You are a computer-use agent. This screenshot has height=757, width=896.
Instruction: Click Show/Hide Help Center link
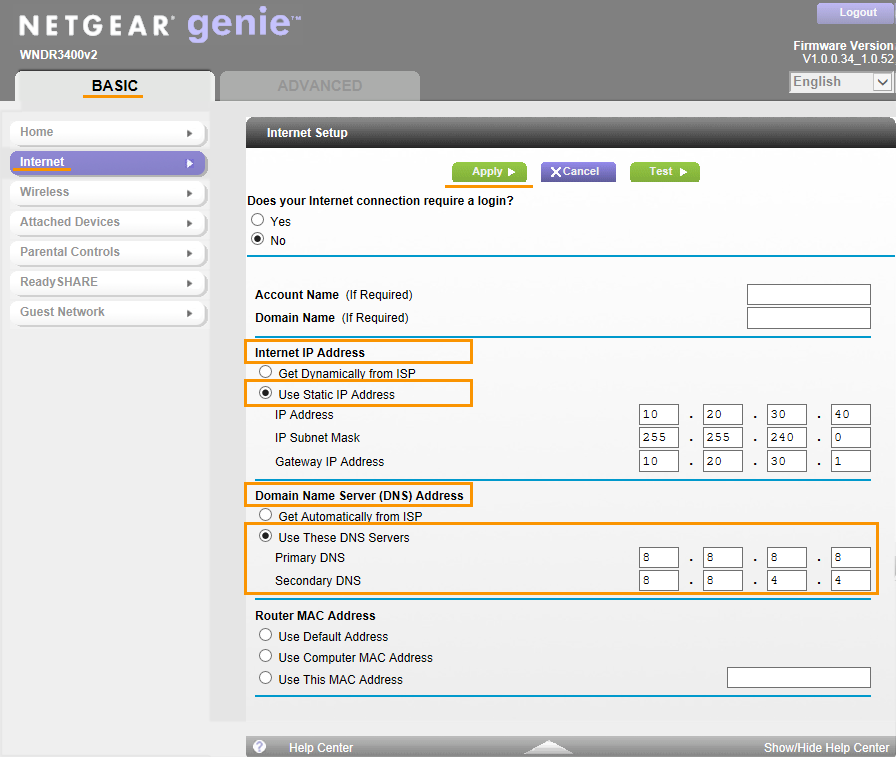click(x=826, y=747)
